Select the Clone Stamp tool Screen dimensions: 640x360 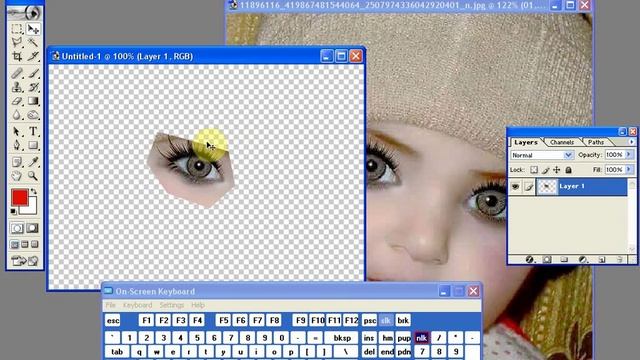pyautogui.click(x=17, y=87)
